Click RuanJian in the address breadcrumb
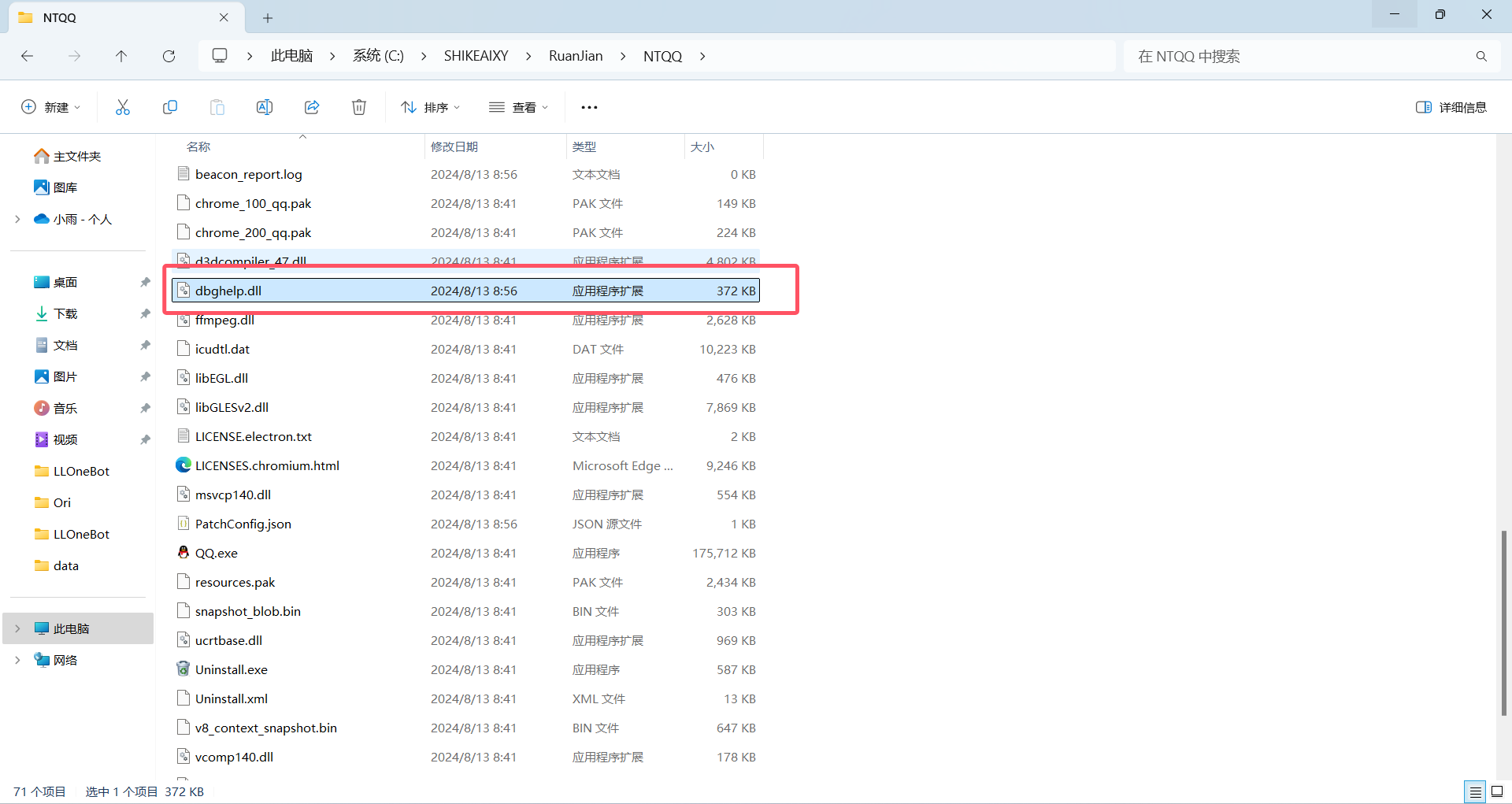Viewport: 1512px width, 804px height. (x=576, y=56)
